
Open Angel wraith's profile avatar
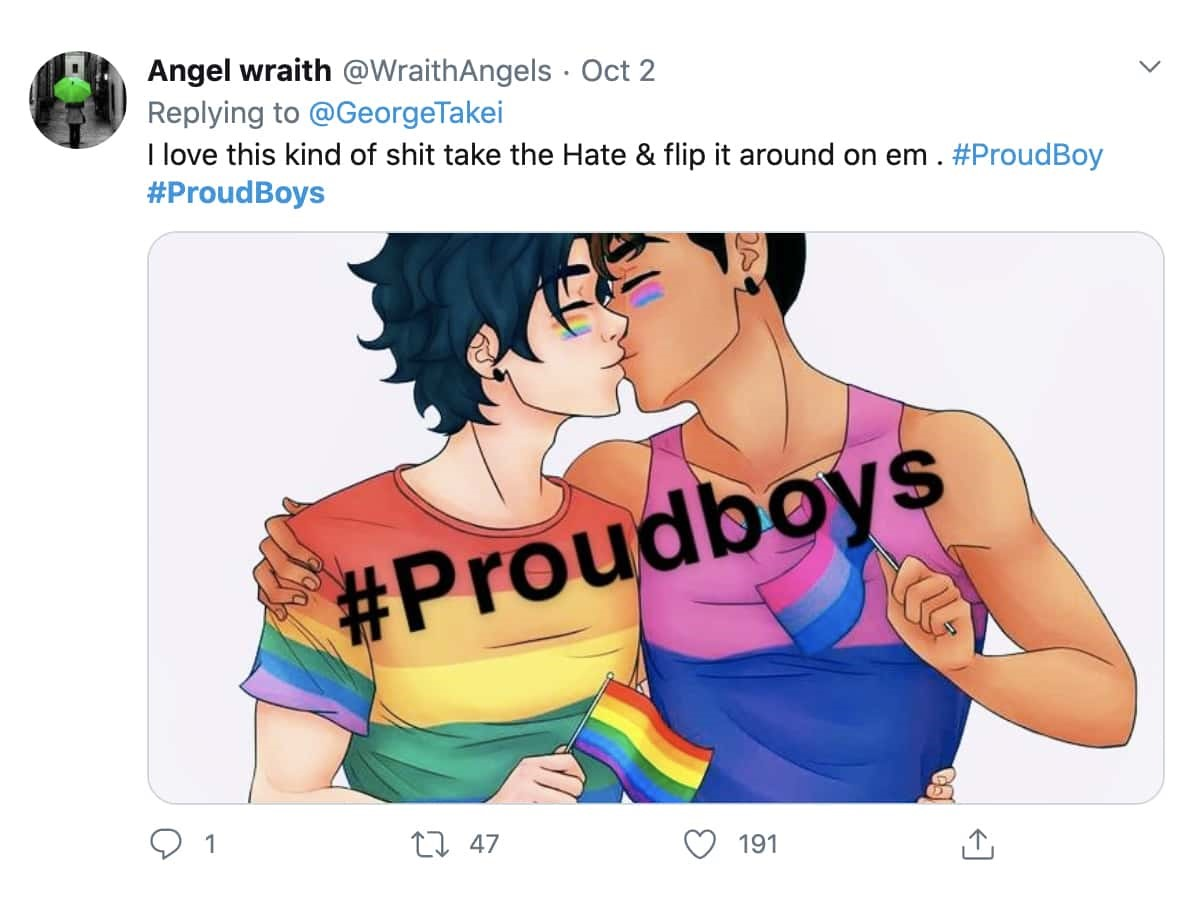78,100
